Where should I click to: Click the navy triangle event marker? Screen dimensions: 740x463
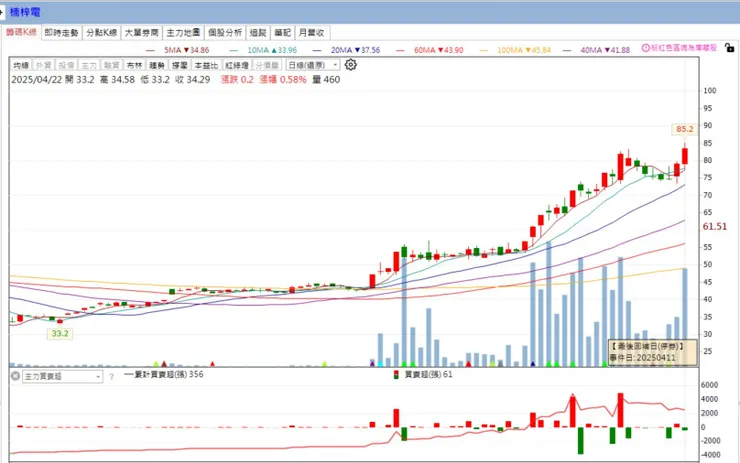pyautogui.click(x=533, y=364)
